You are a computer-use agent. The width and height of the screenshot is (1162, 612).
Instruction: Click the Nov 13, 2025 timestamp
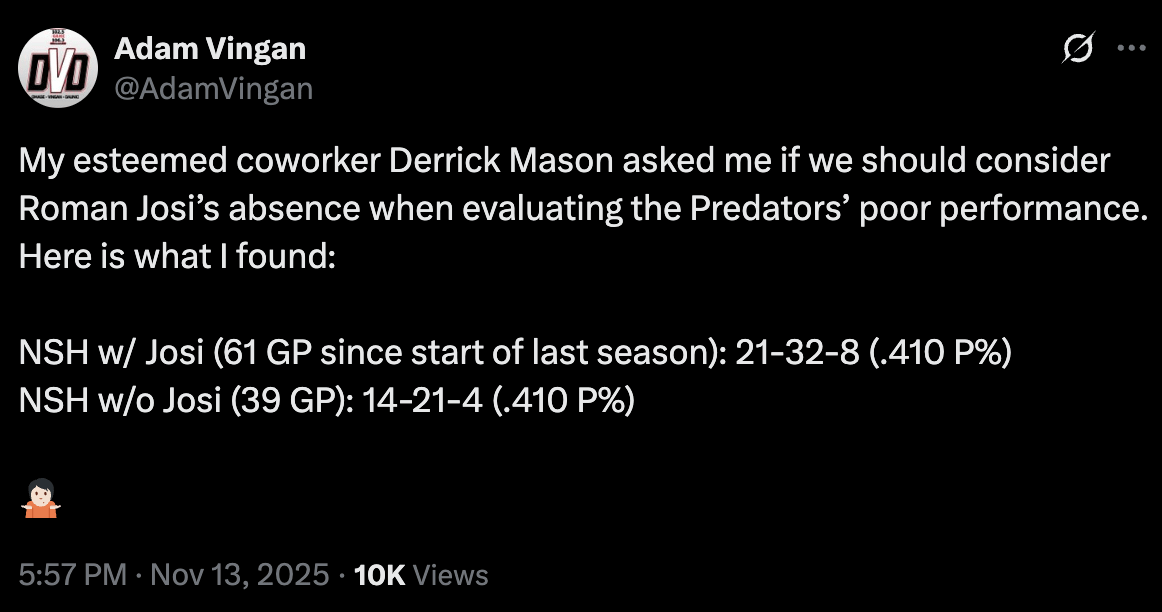click(239, 575)
